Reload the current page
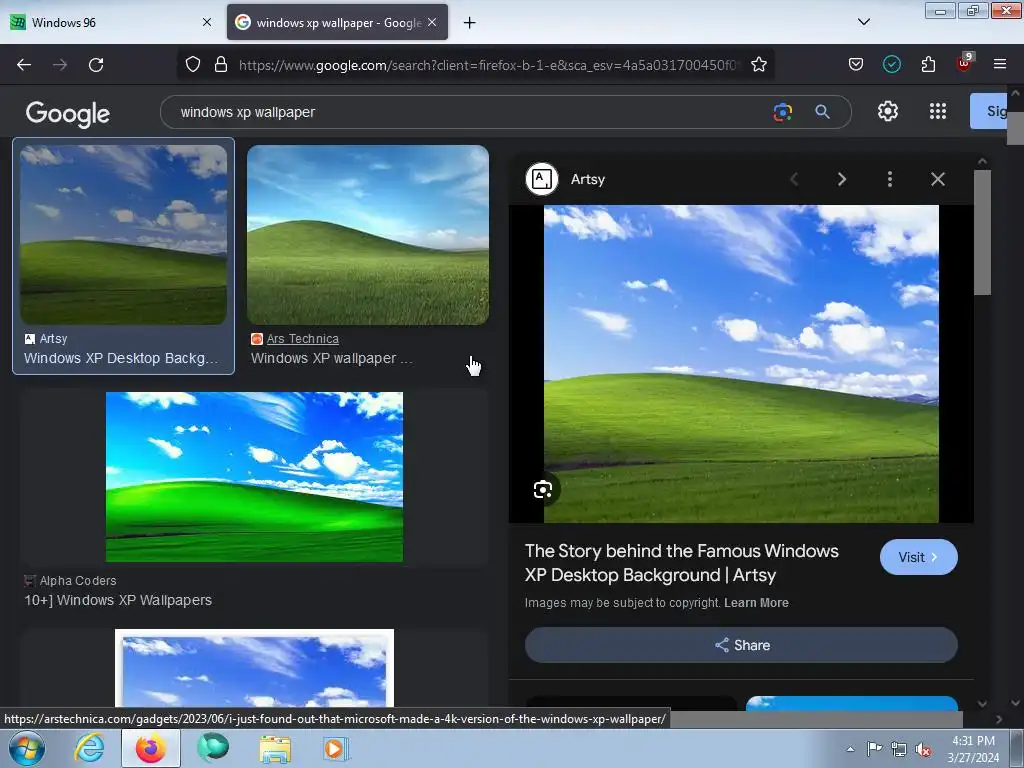This screenshot has width=1024, height=768. [x=96, y=65]
